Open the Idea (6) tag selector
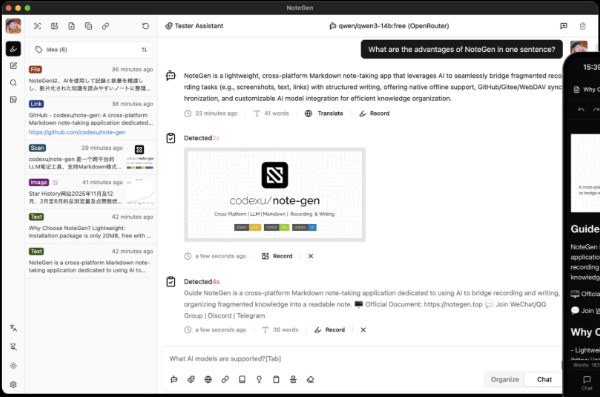600x397 pixels. coord(91,49)
